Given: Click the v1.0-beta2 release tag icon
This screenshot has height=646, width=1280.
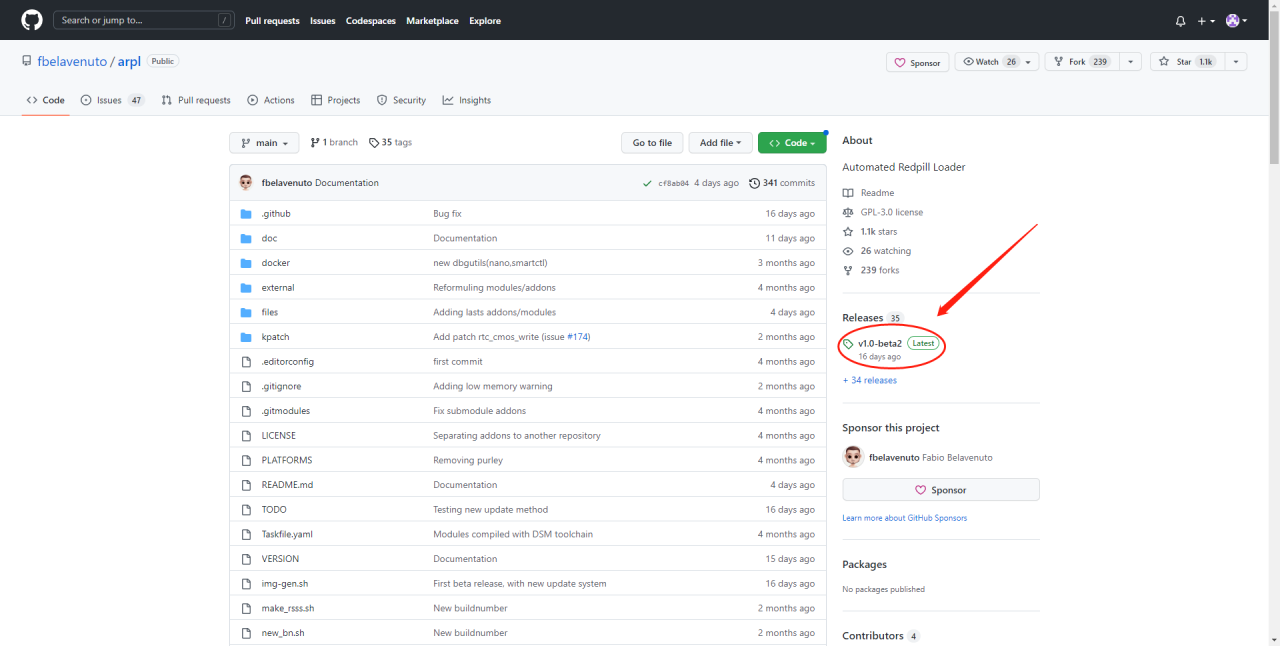Looking at the screenshot, I should tap(848, 344).
